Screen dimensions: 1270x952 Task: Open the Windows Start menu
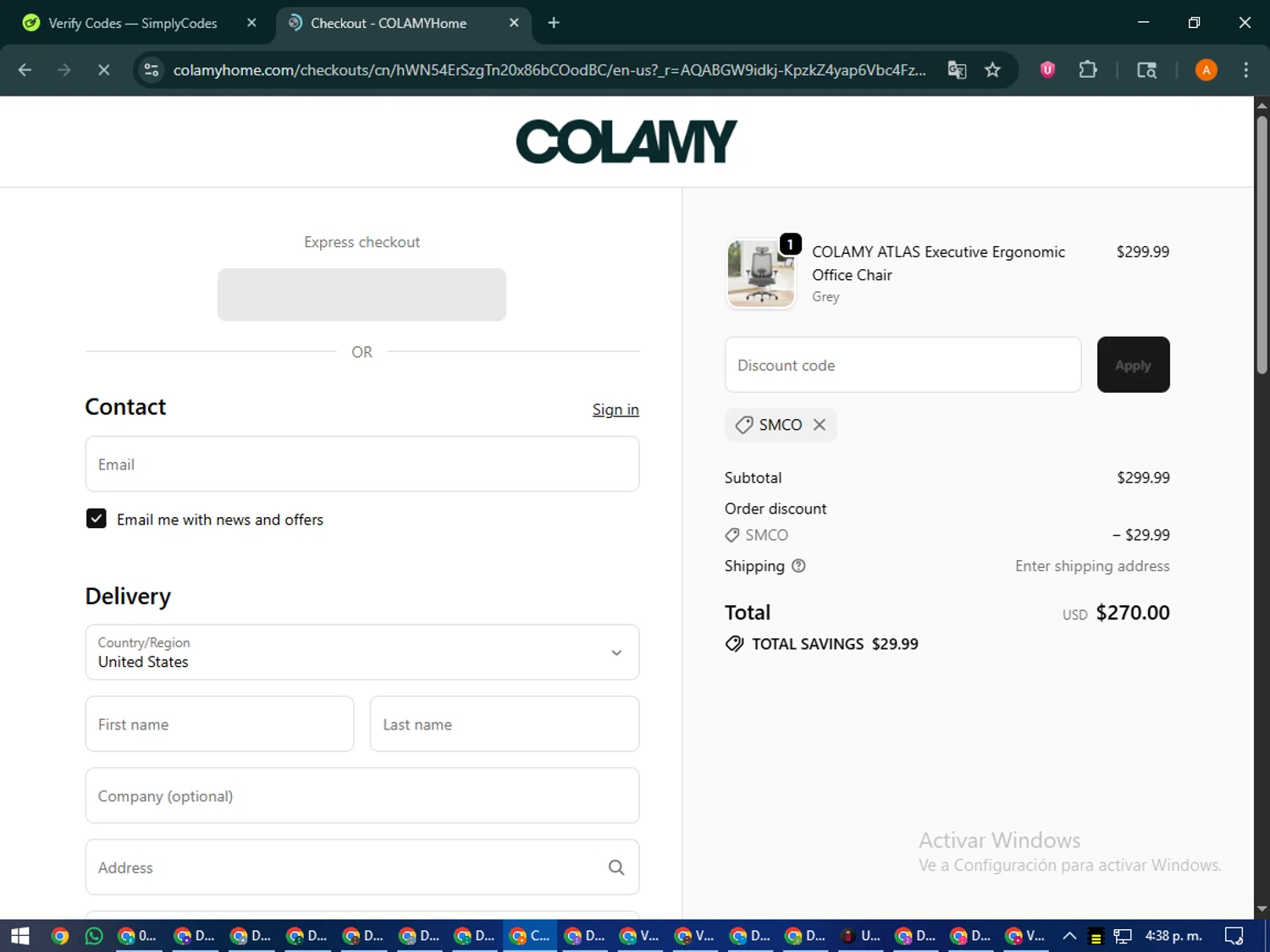[20, 936]
